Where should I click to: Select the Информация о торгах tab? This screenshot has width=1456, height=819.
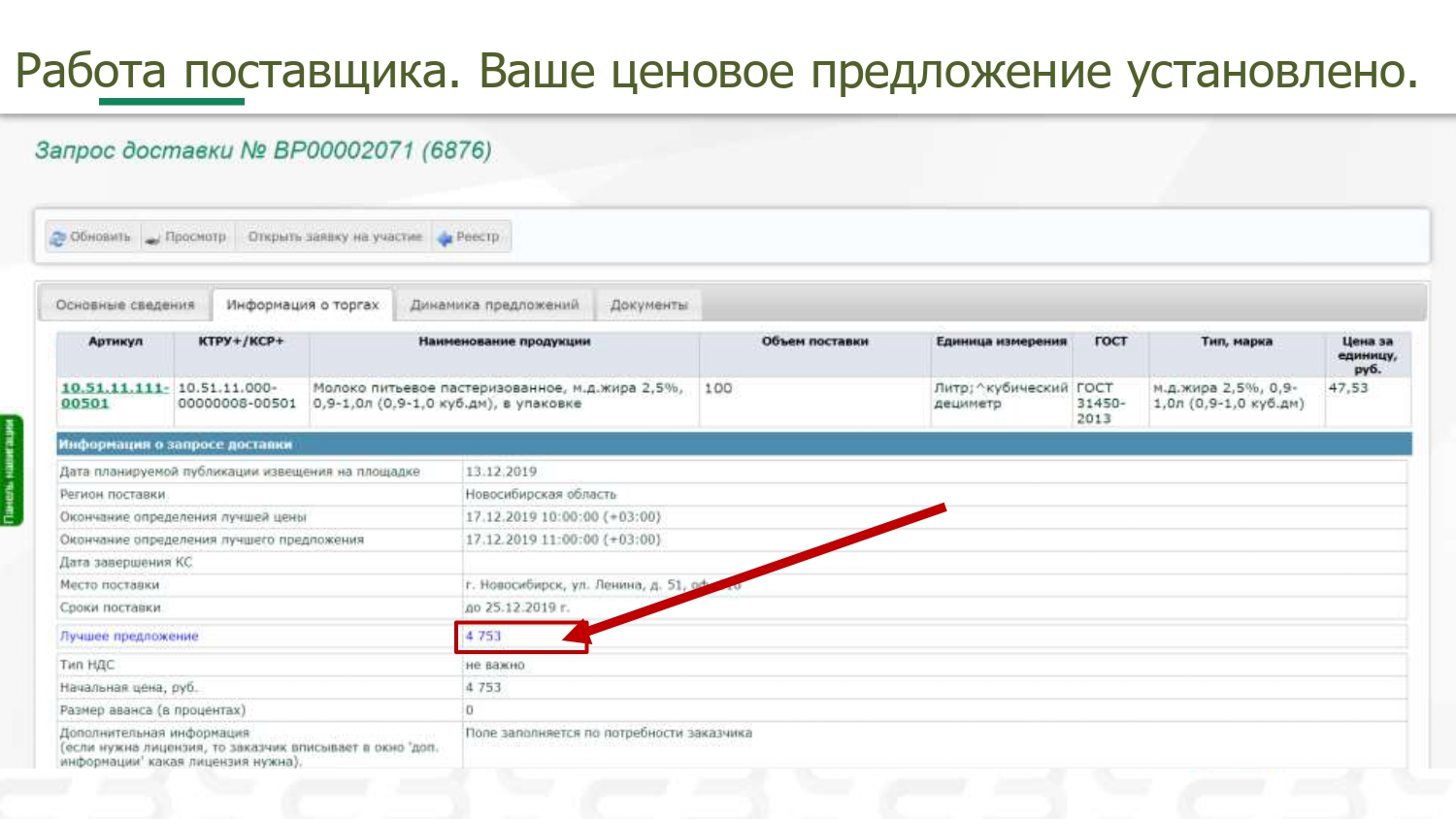pos(302,305)
